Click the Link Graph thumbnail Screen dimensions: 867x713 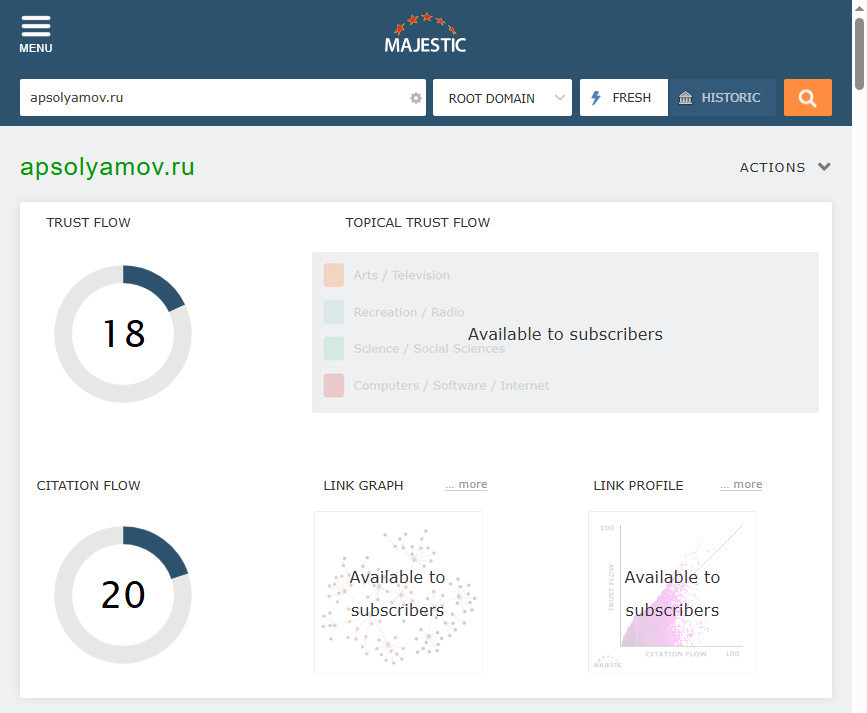tap(398, 592)
